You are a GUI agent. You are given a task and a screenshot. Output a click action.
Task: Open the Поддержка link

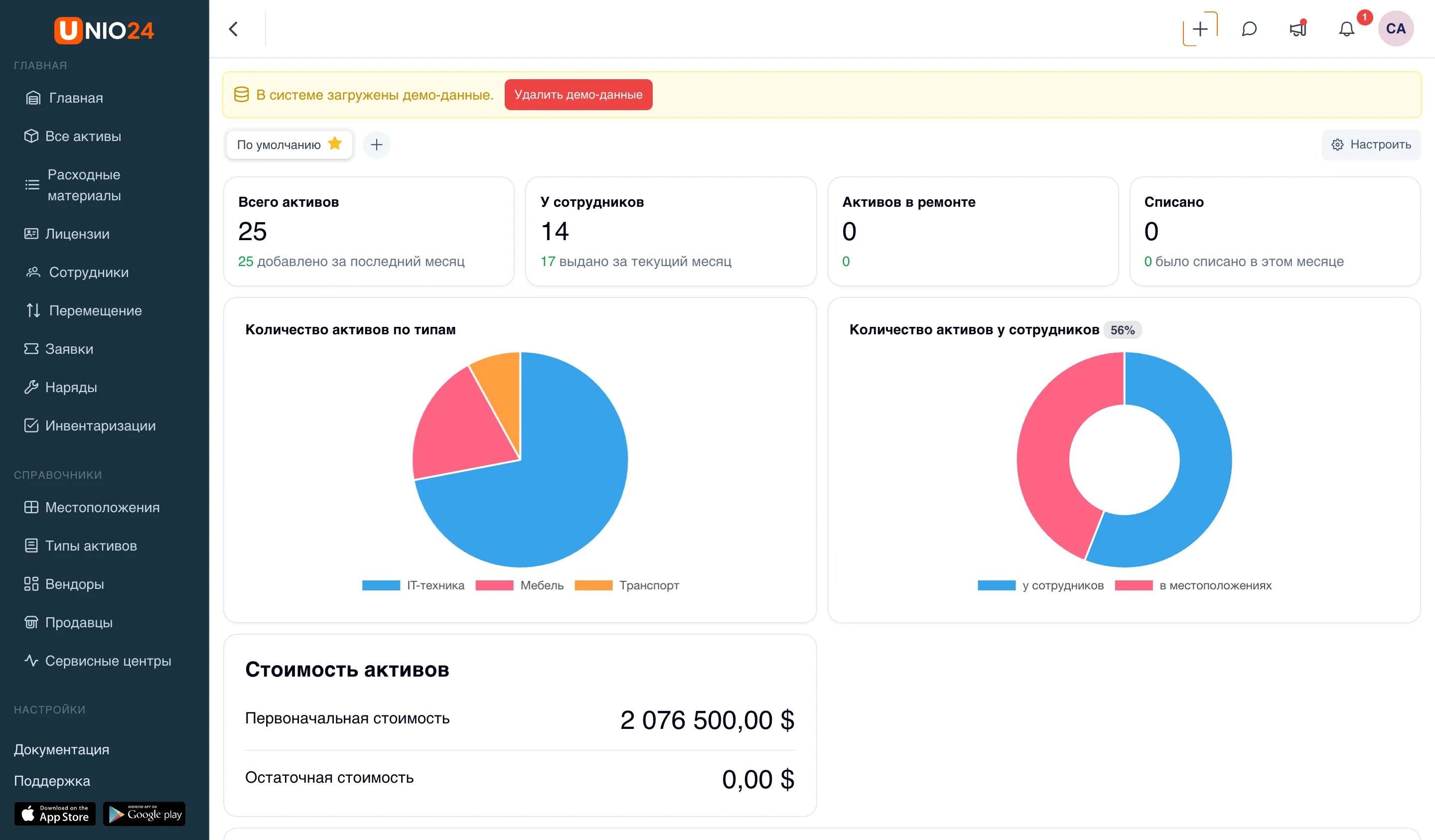point(52,781)
